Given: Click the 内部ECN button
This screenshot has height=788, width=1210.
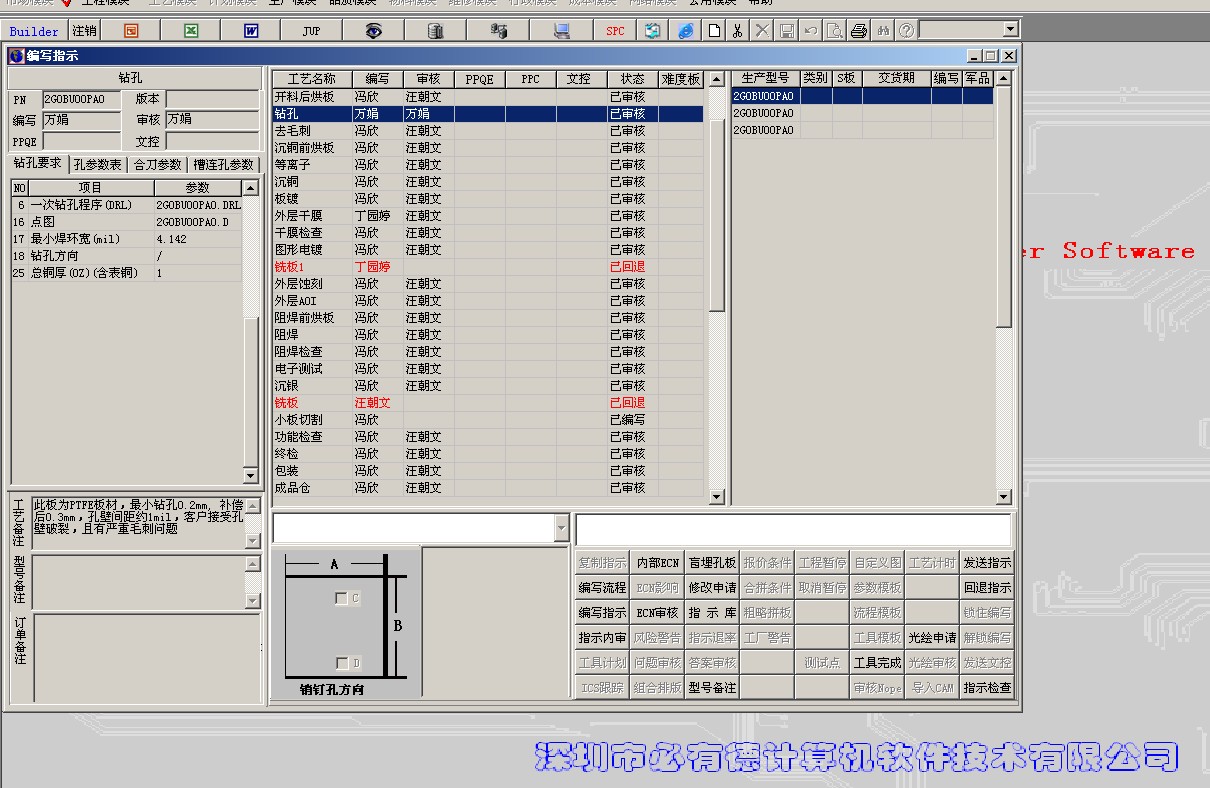Looking at the screenshot, I should point(658,563).
